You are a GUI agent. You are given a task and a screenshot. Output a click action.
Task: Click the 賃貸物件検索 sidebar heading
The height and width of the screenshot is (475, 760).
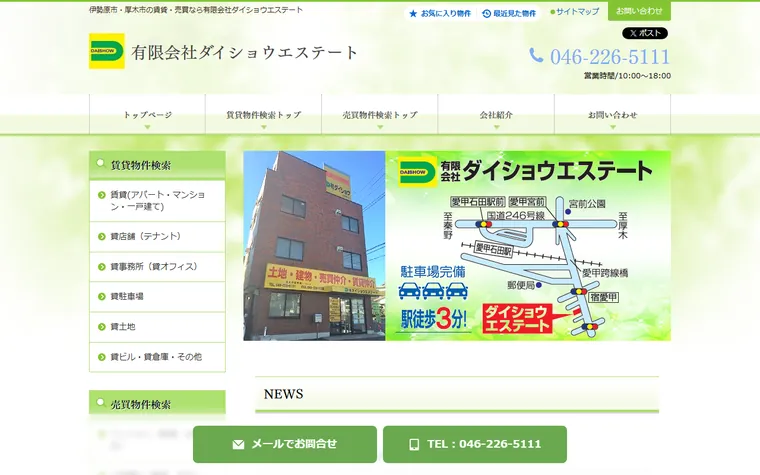pos(158,165)
